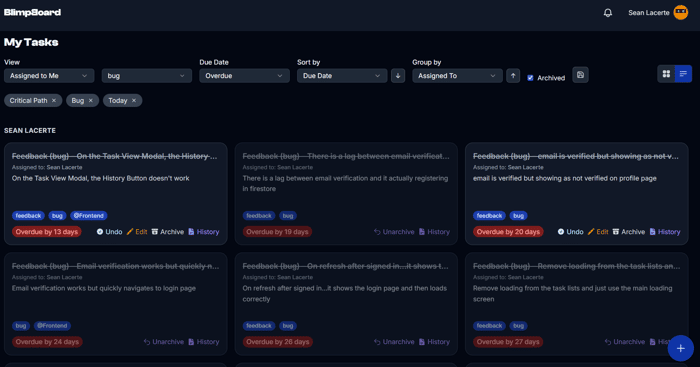Image resolution: width=700 pixels, height=367 pixels.
Task: Open the Group by Assigned To dropdown
Action: pos(457,76)
